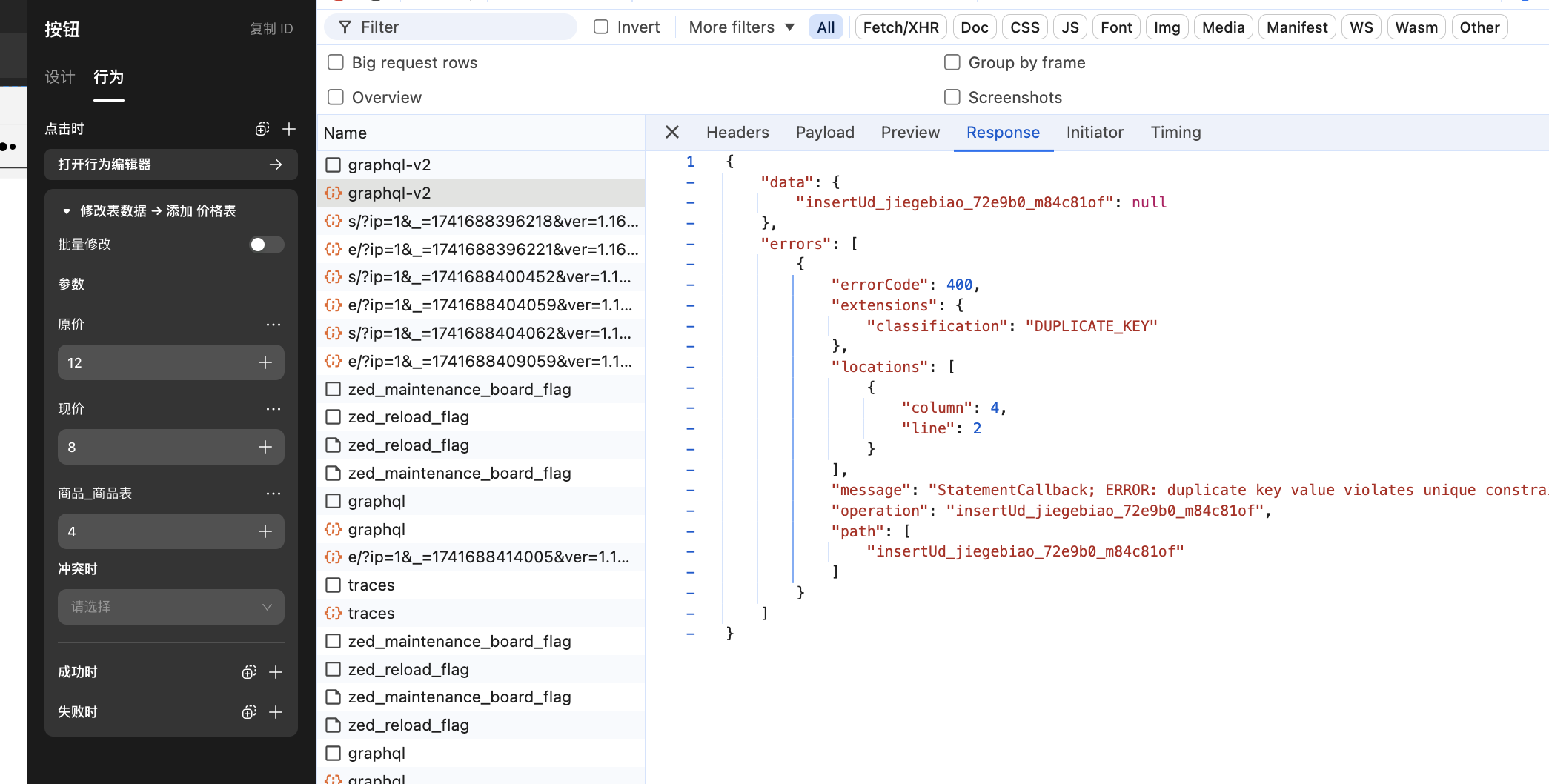Filter by CSS request type
Screen dimensions: 1549x784
click(1025, 27)
